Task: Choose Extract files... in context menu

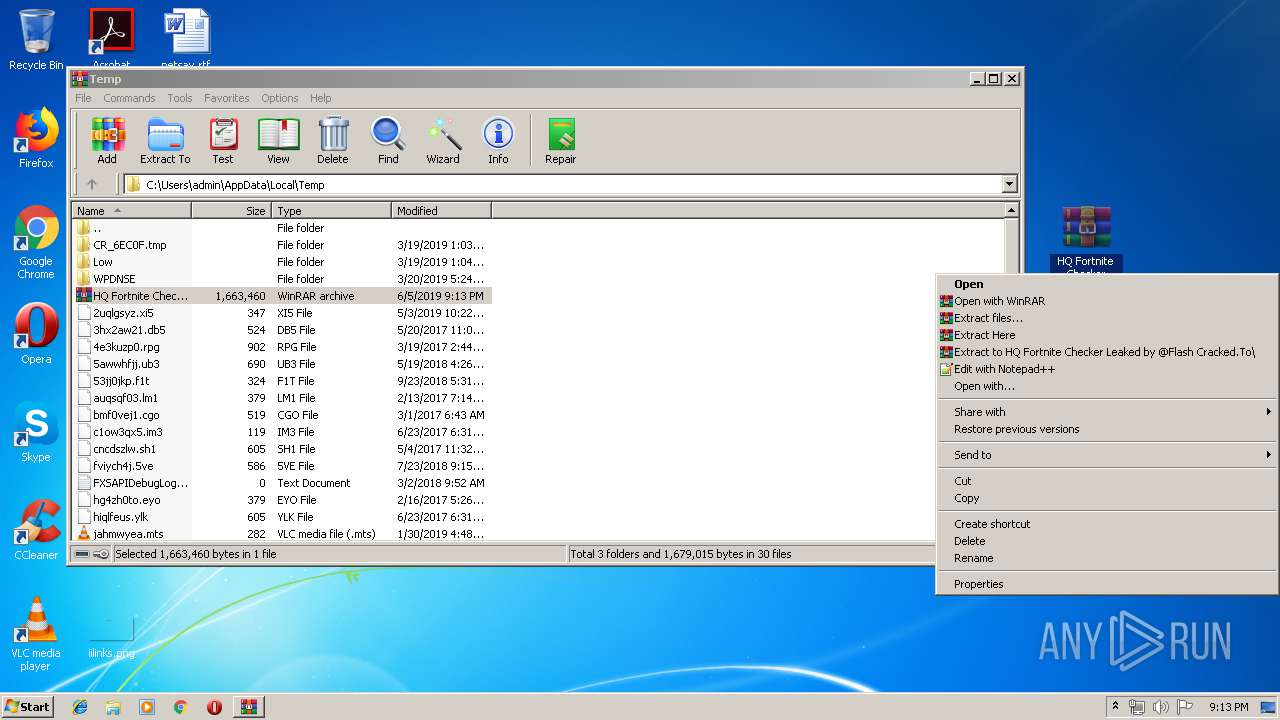Action: [1108, 318]
